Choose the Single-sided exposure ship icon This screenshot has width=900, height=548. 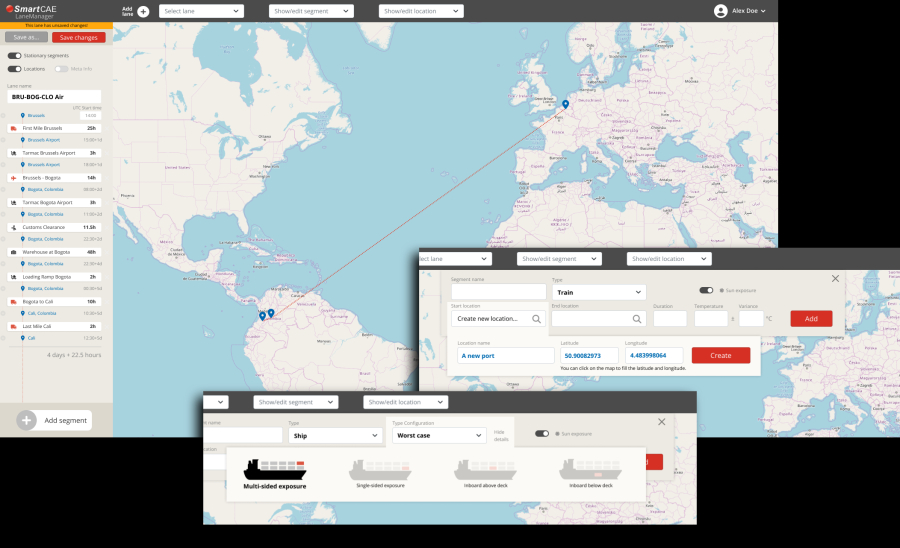(380, 469)
